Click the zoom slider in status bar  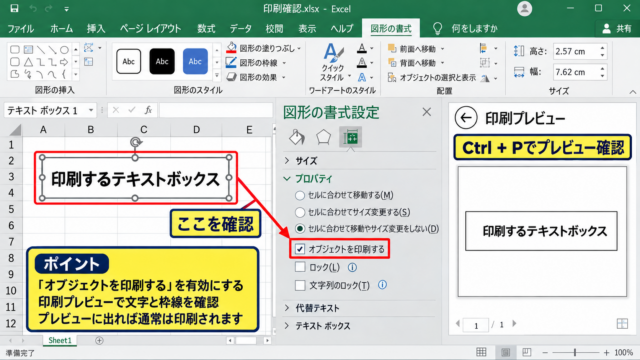point(575,352)
